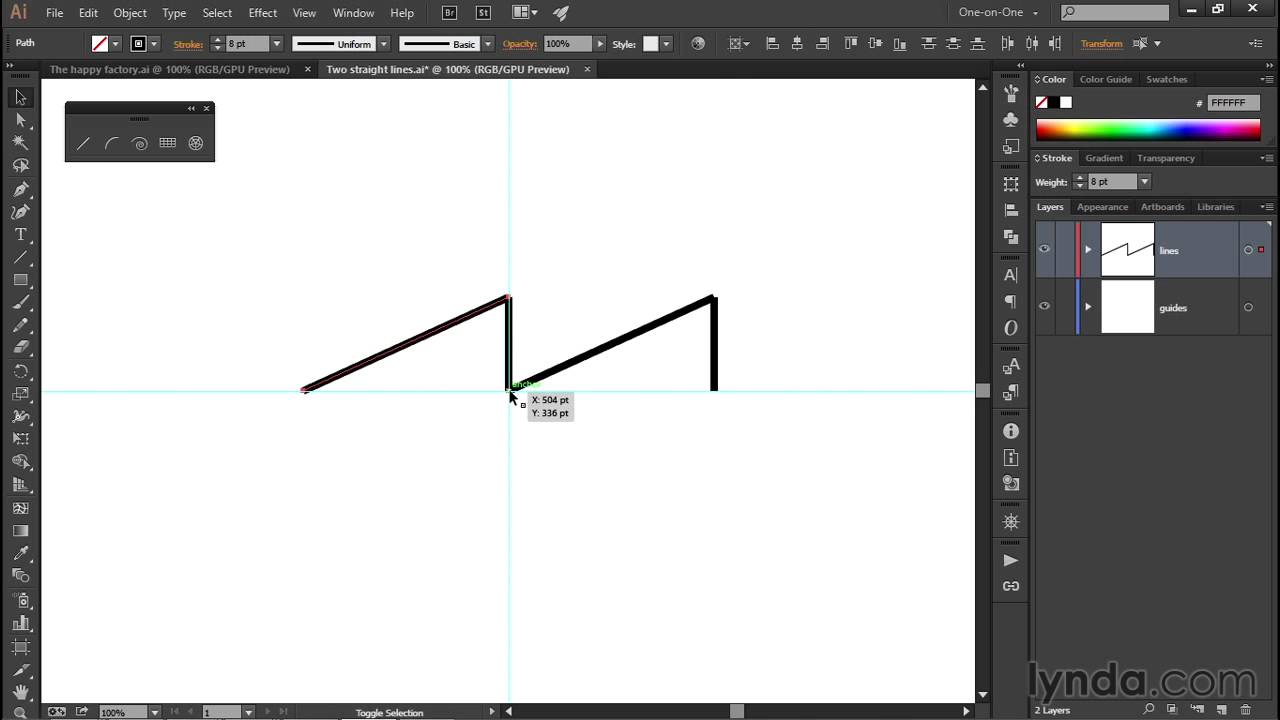The width and height of the screenshot is (1280, 720).
Task: Select the Lasso tool
Action: tap(20, 166)
